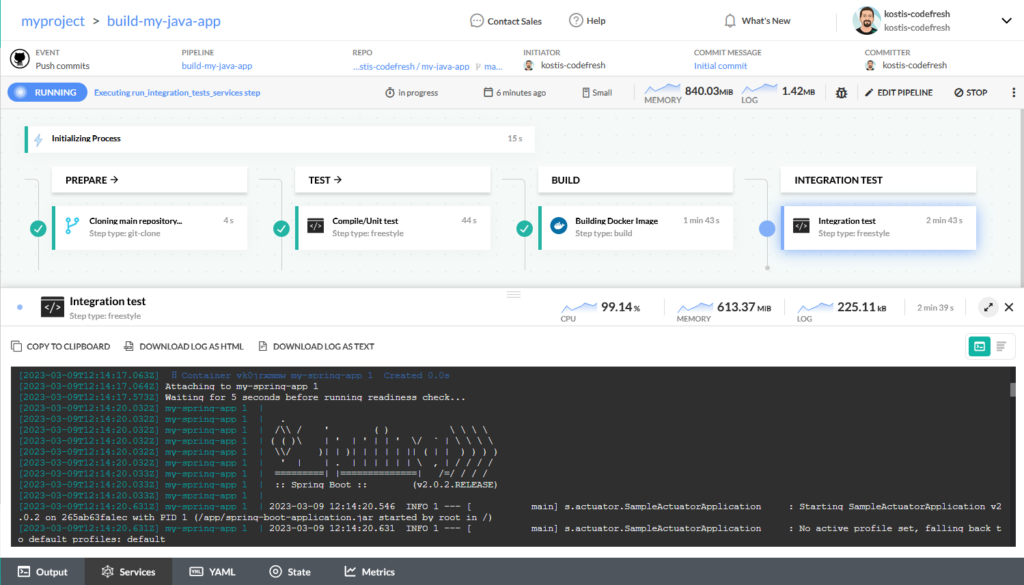Select the Integration test step card

pyautogui.click(x=878, y=228)
